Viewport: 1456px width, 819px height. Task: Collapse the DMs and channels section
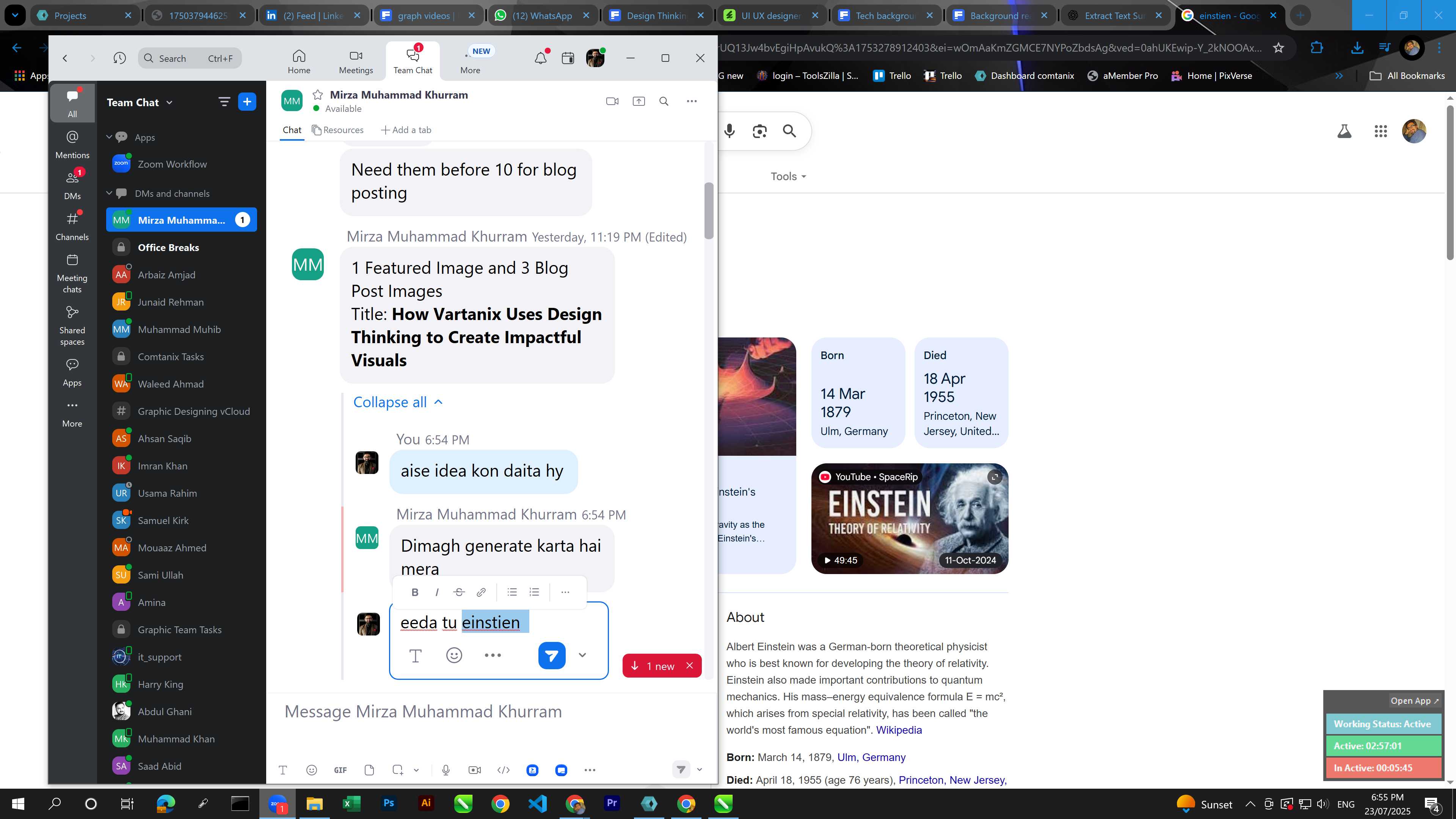tap(110, 193)
